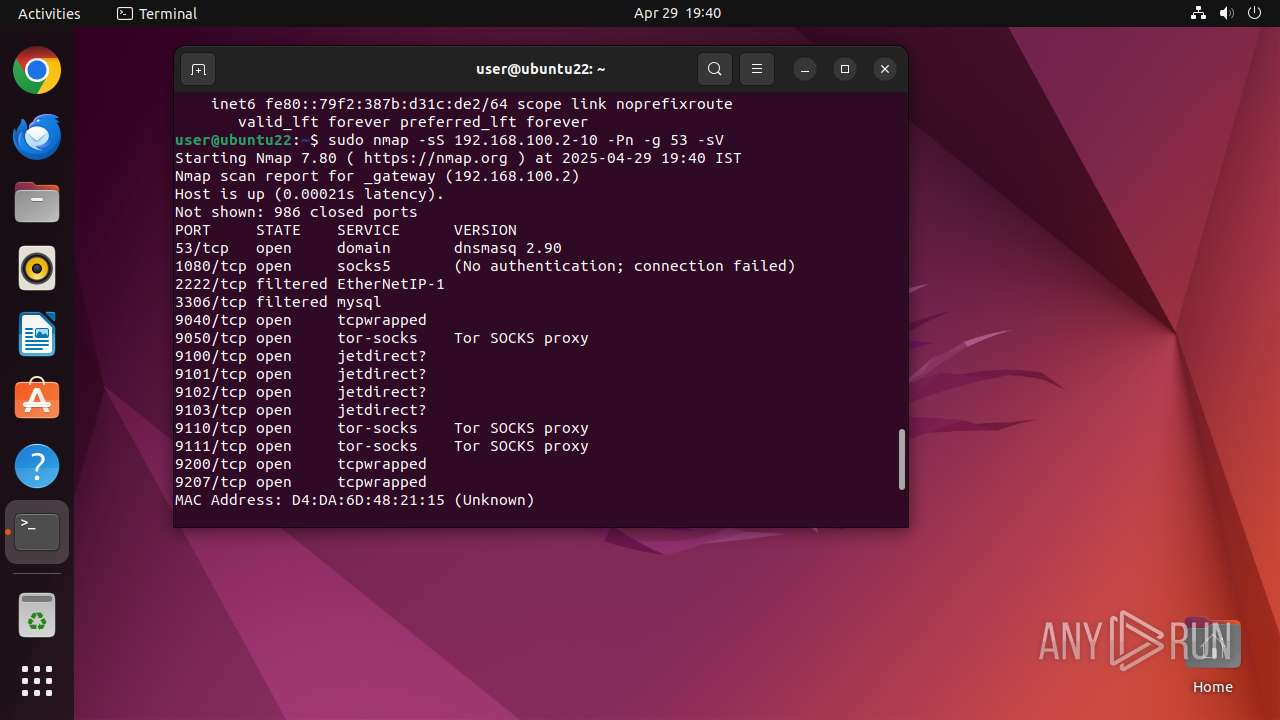Open the network status indicator

click(x=1198, y=13)
